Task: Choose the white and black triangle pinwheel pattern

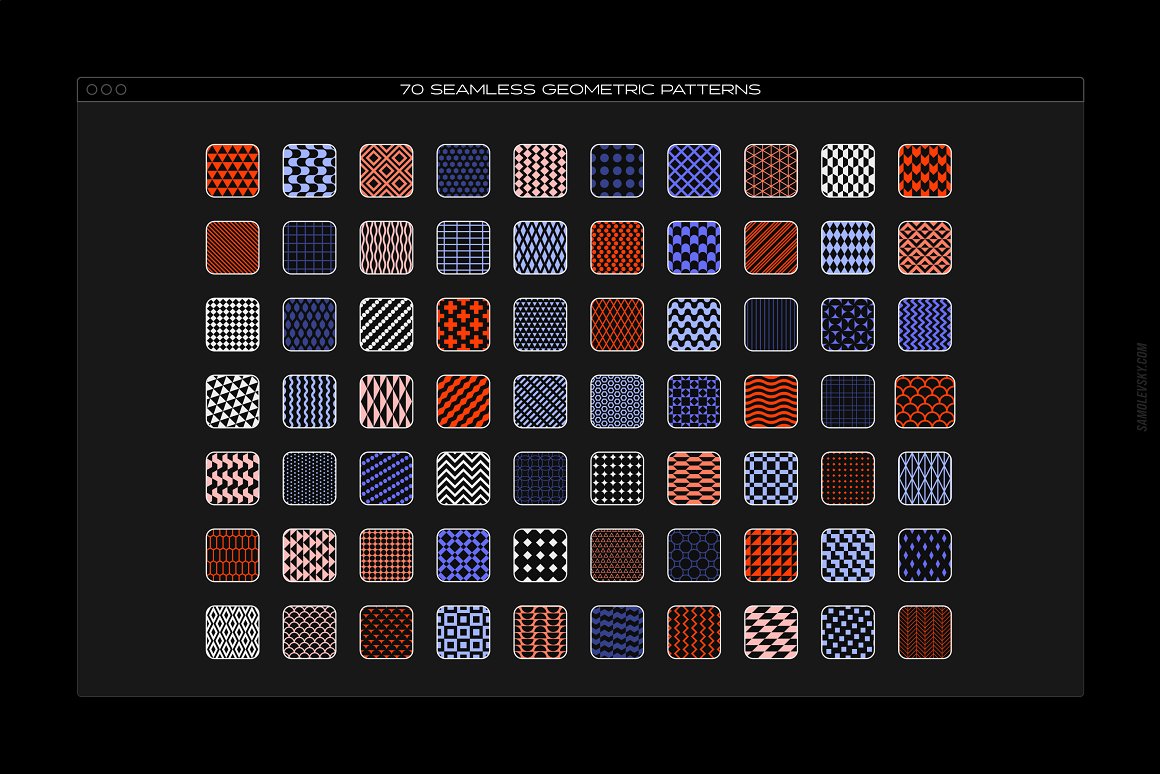Action: (x=232, y=402)
